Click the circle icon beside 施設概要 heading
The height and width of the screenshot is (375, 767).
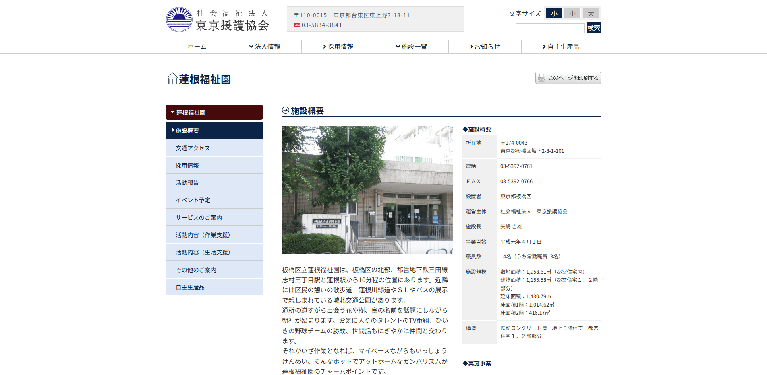coord(286,110)
